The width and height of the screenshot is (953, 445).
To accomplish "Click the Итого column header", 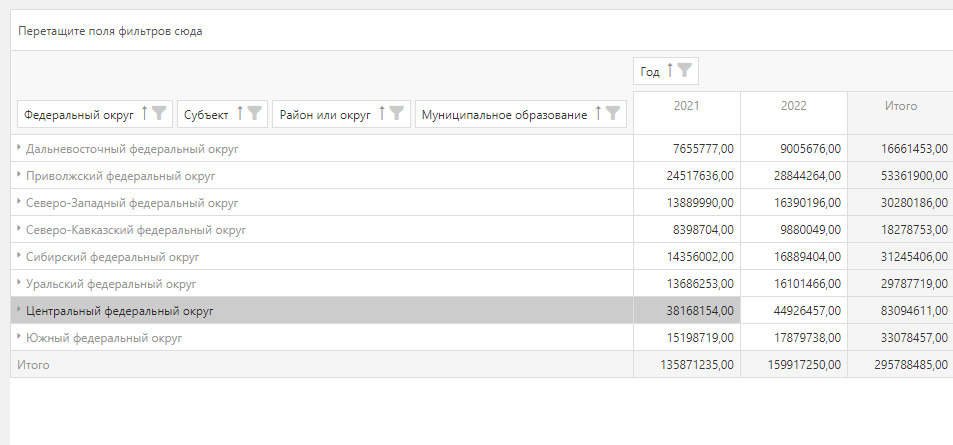I will click(899, 106).
